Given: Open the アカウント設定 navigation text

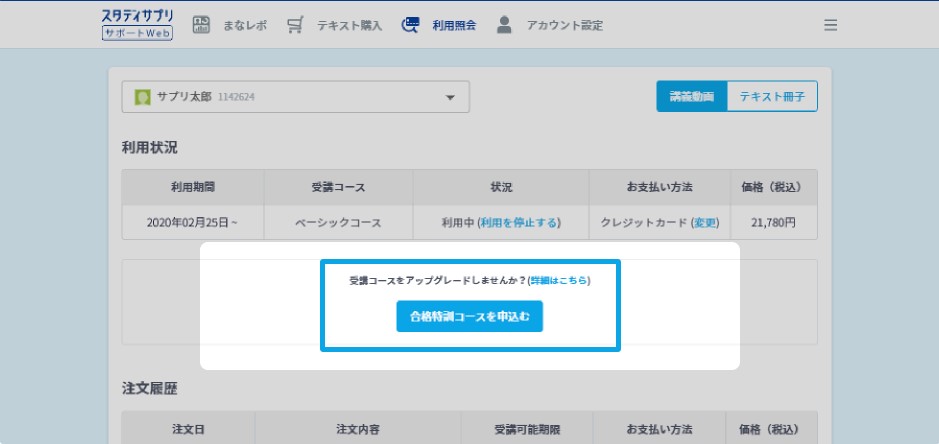Looking at the screenshot, I should 565,26.
